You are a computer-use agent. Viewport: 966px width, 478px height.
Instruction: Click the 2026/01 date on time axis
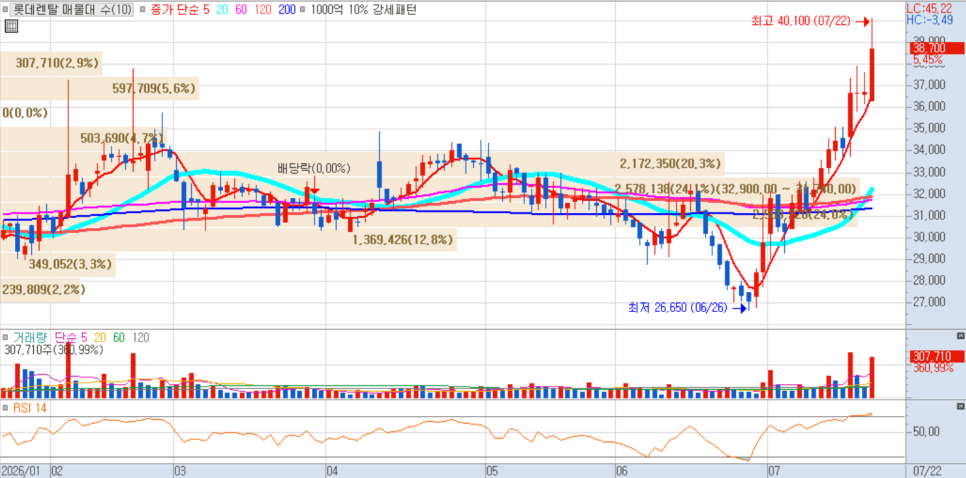point(22,471)
